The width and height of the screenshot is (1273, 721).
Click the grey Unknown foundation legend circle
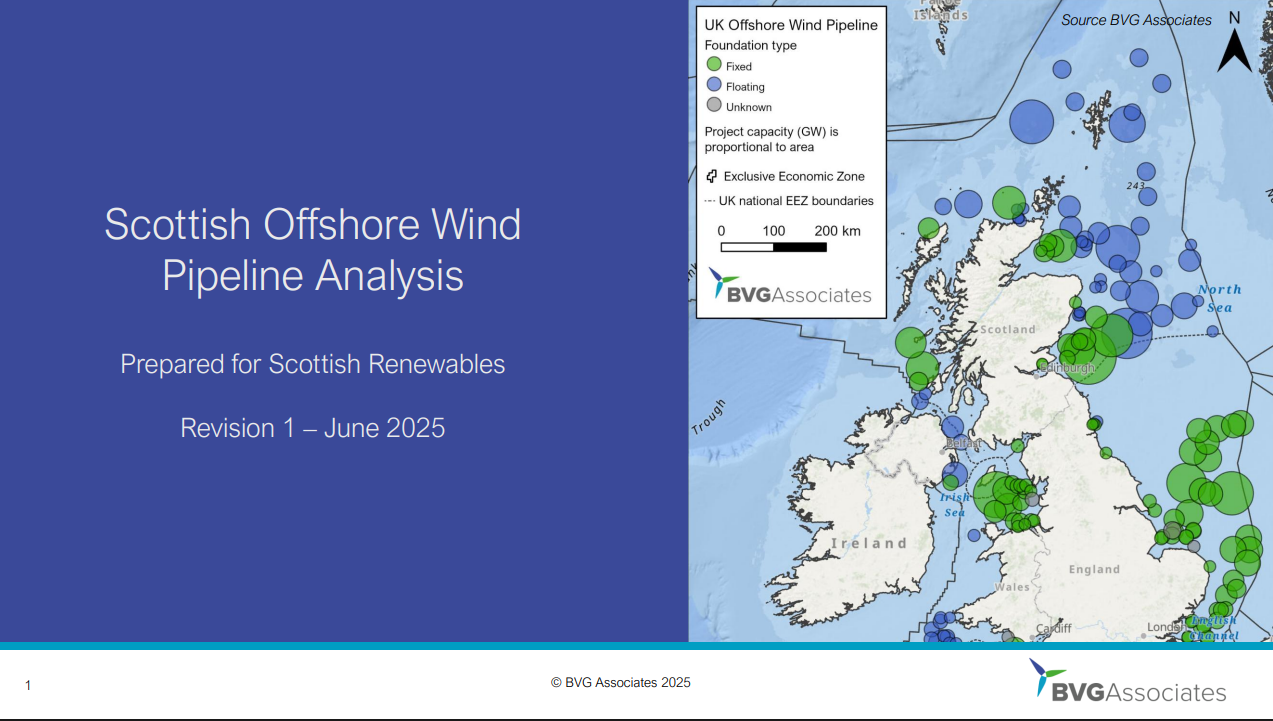713,105
